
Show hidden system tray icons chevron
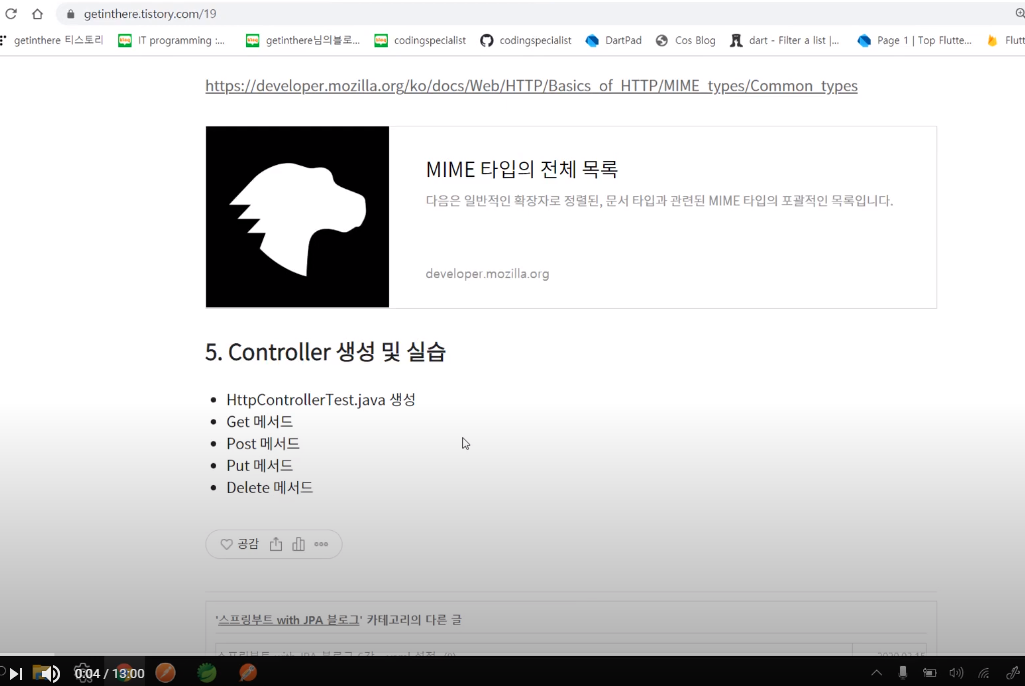(x=877, y=673)
